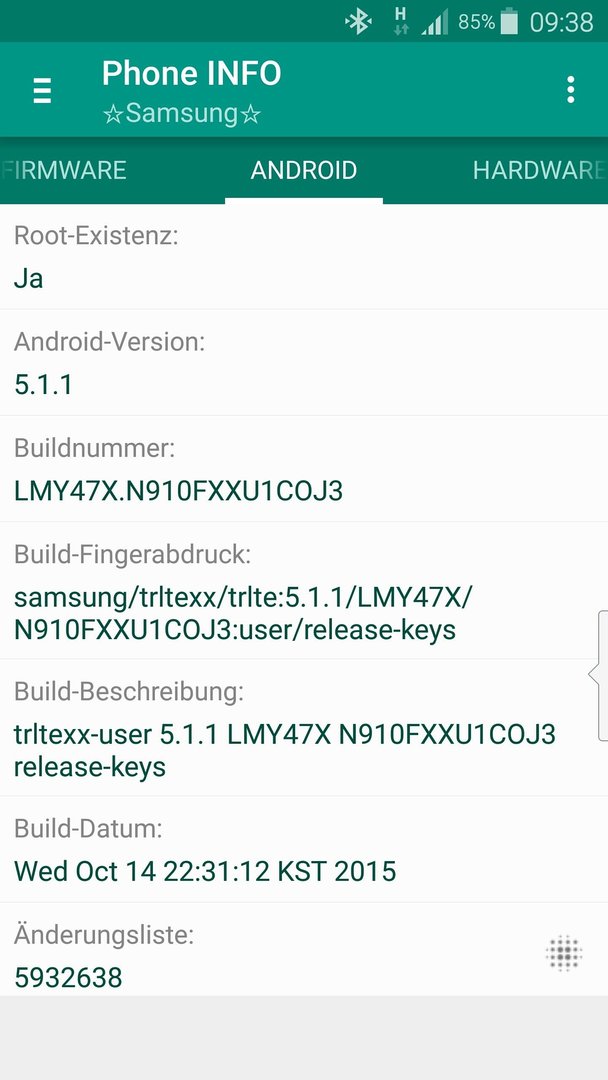Select the ANDROID tab
Screen dimensions: 608x1080
tap(304, 170)
